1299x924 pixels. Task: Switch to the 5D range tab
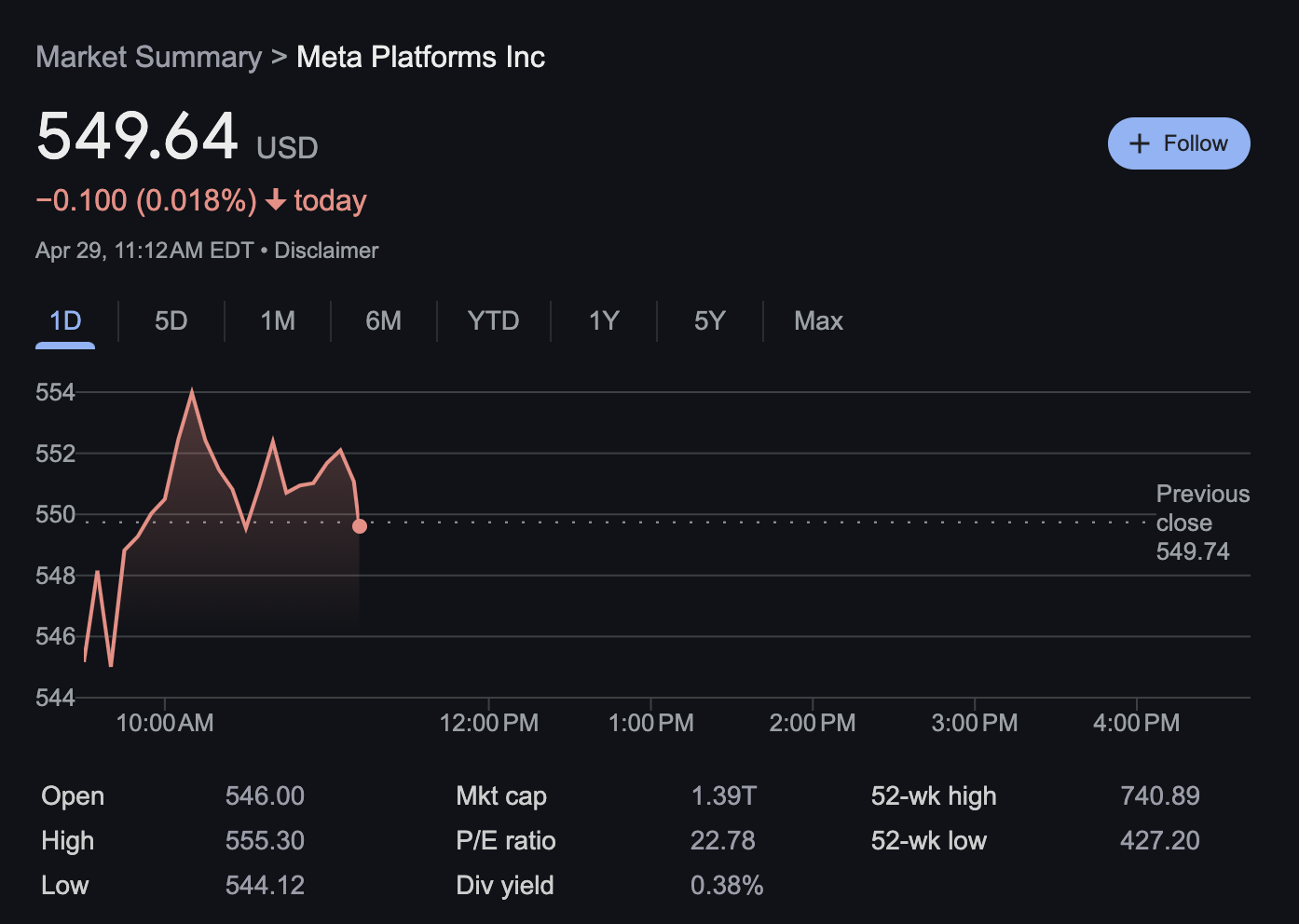[171, 321]
